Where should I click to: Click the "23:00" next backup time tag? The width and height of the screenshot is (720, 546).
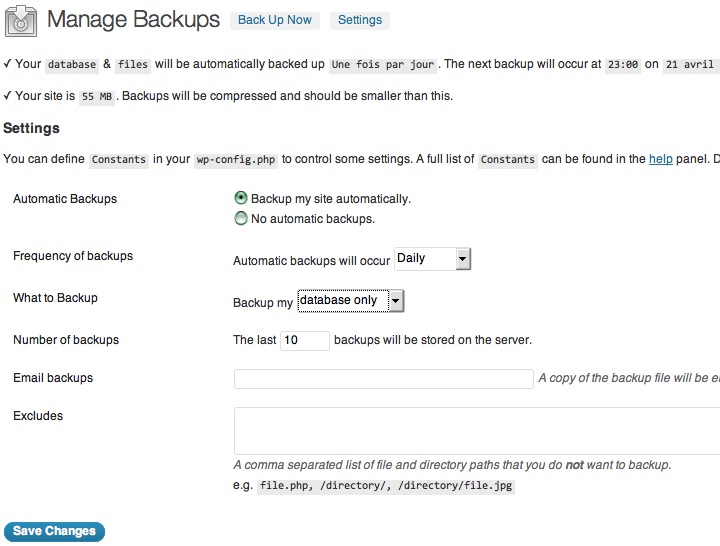pyautogui.click(x=619, y=65)
